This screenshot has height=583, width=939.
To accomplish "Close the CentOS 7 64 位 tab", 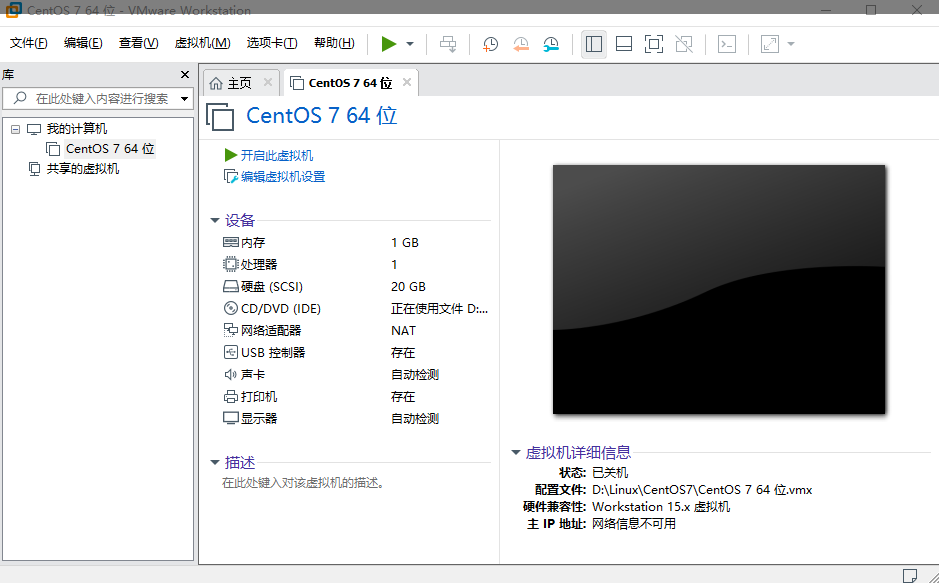I will pos(407,82).
